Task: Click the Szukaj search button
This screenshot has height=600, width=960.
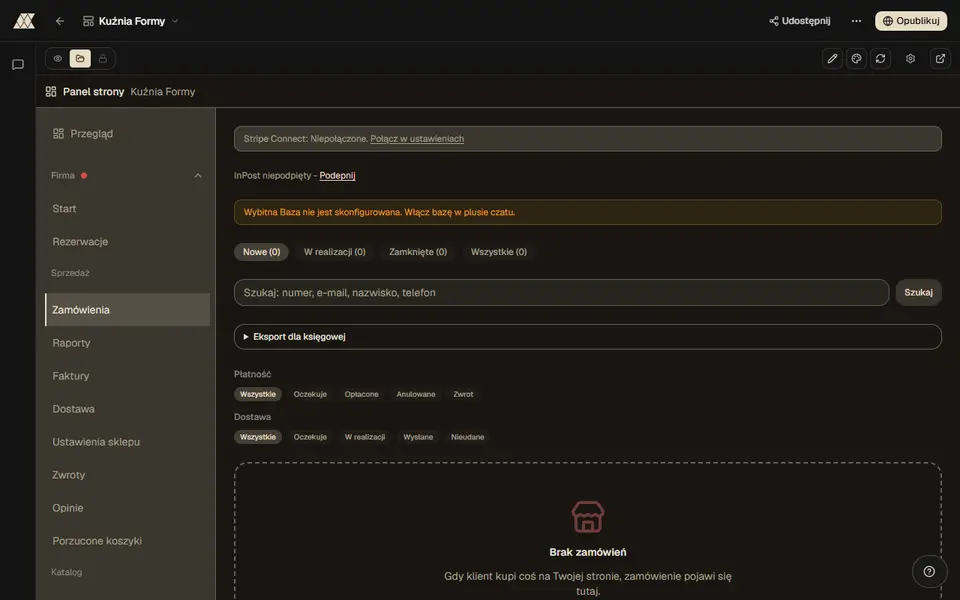Action: (918, 293)
